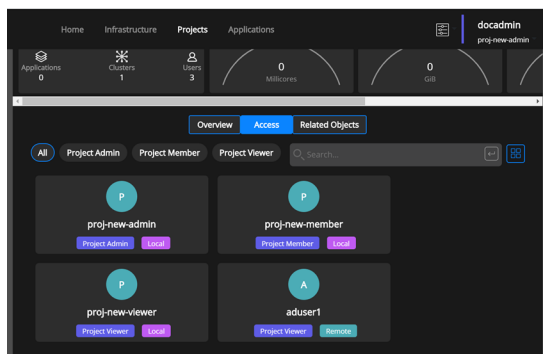Click the Applications count 0
Image resolution: width=551 pixels, height=362 pixels.
41,78
